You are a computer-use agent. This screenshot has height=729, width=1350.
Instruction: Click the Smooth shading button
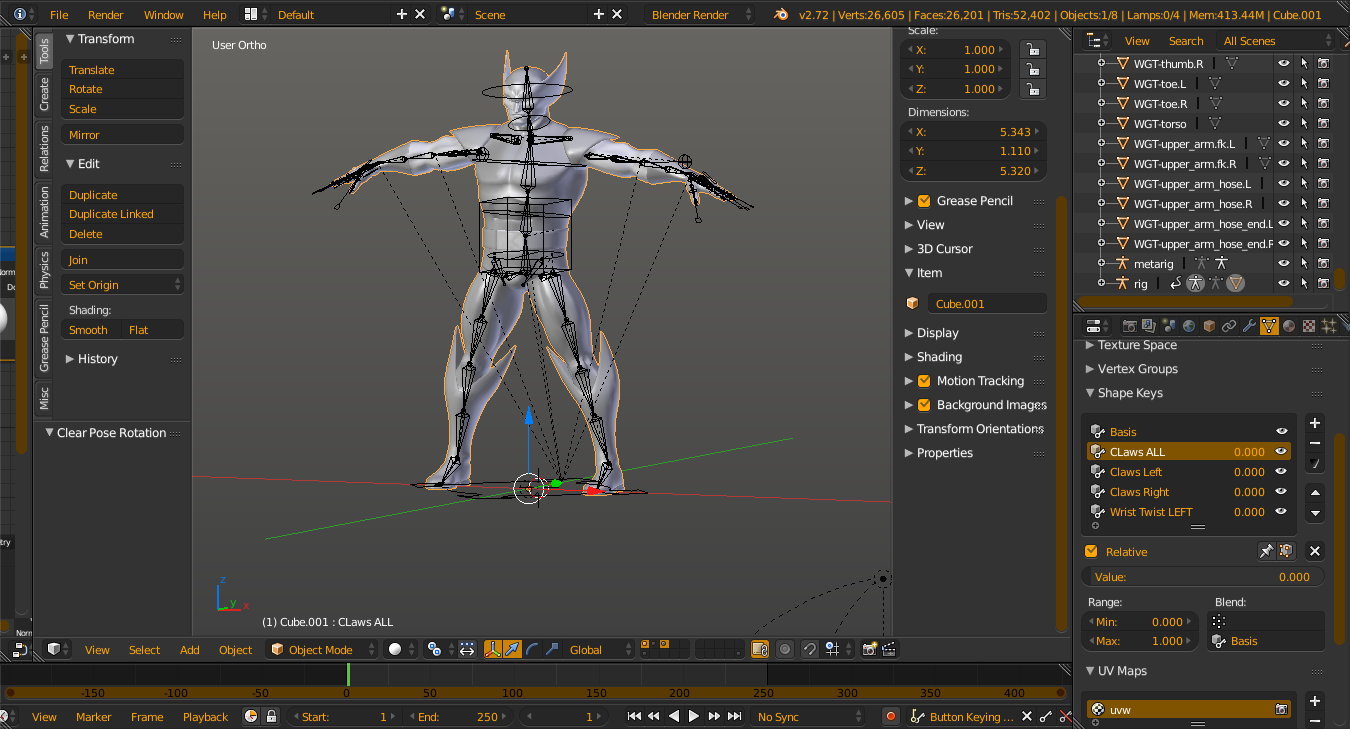pyautogui.click(x=91, y=330)
